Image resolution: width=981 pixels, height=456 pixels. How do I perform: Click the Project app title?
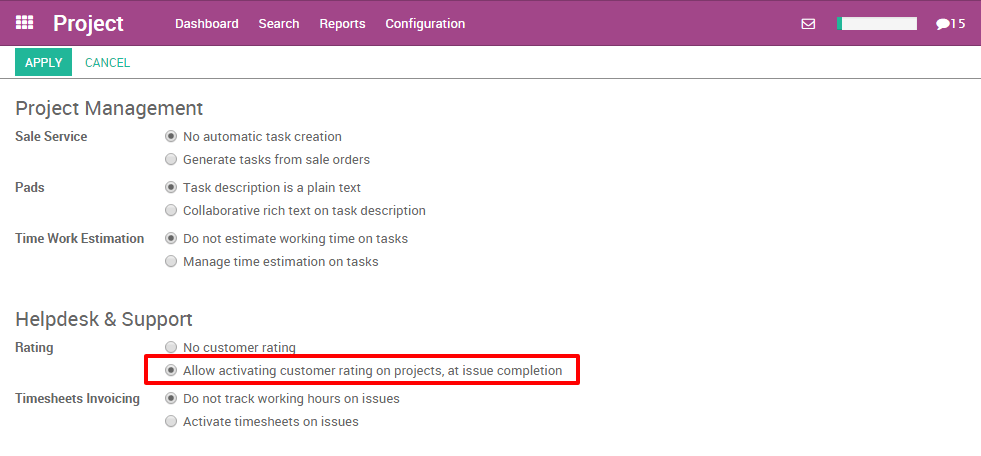click(88, 23)
